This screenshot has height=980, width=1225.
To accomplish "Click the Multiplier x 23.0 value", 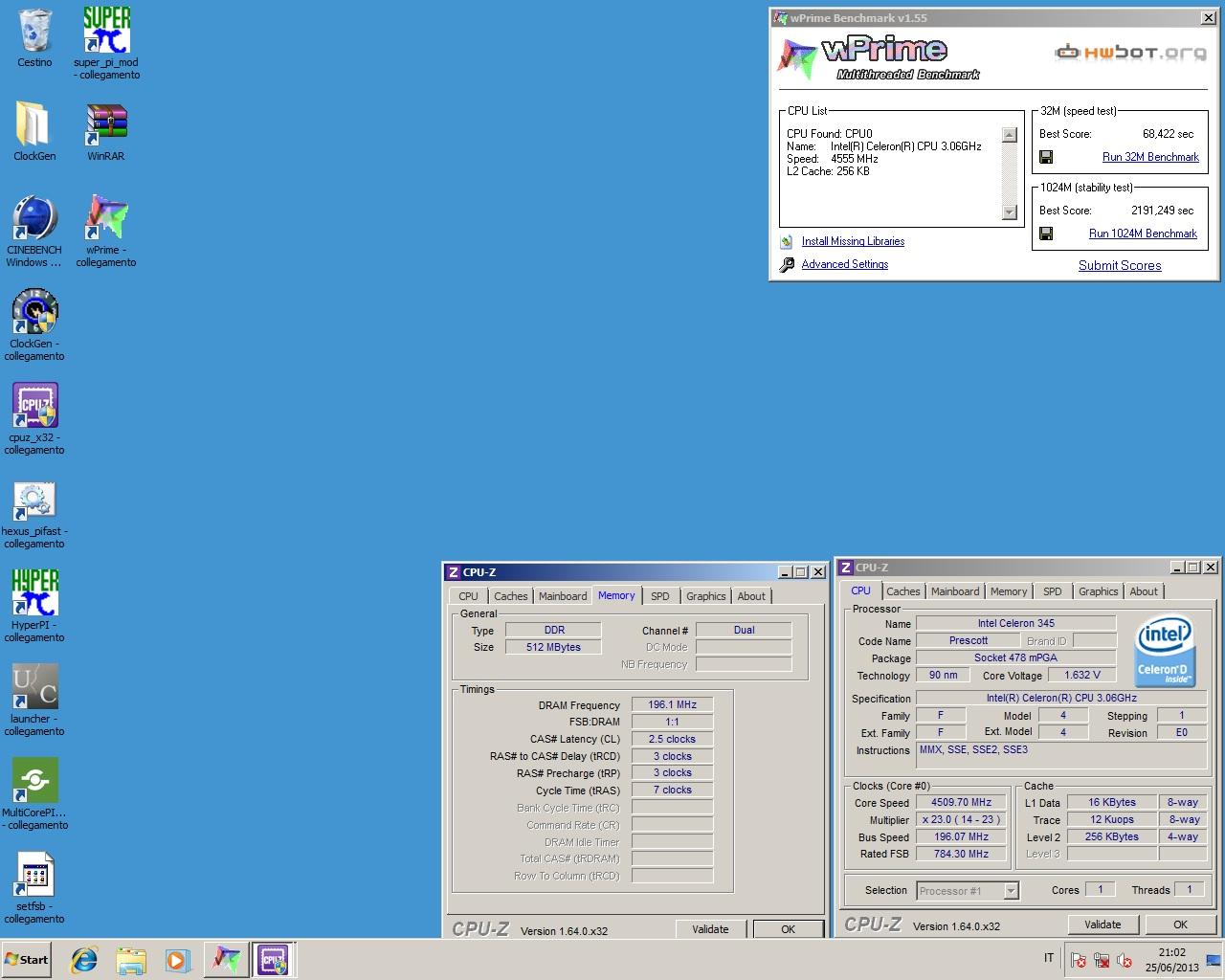I will (x=961, y=820).
